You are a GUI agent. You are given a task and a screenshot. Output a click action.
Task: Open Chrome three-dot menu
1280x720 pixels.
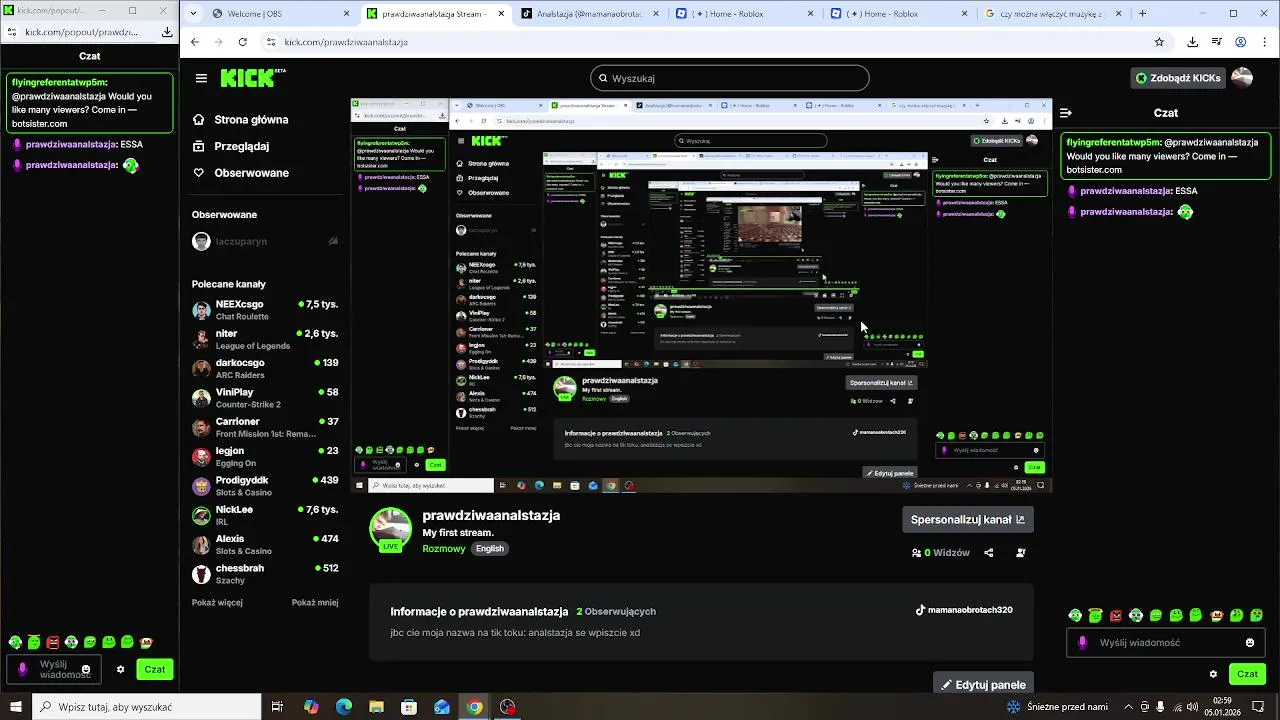click(1265, 42)
